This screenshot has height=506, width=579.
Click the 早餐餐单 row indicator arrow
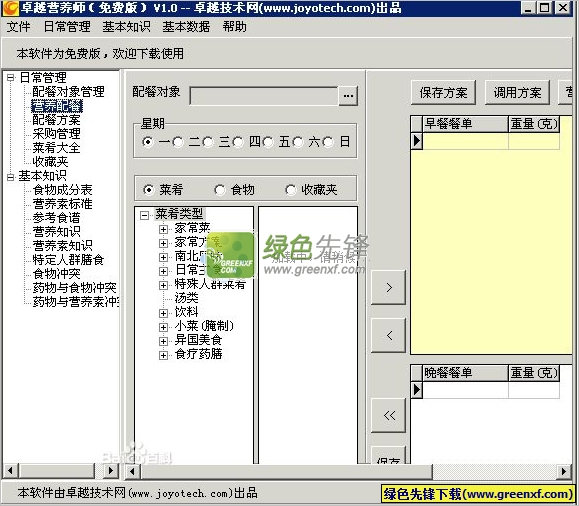[x=417, y=141]
